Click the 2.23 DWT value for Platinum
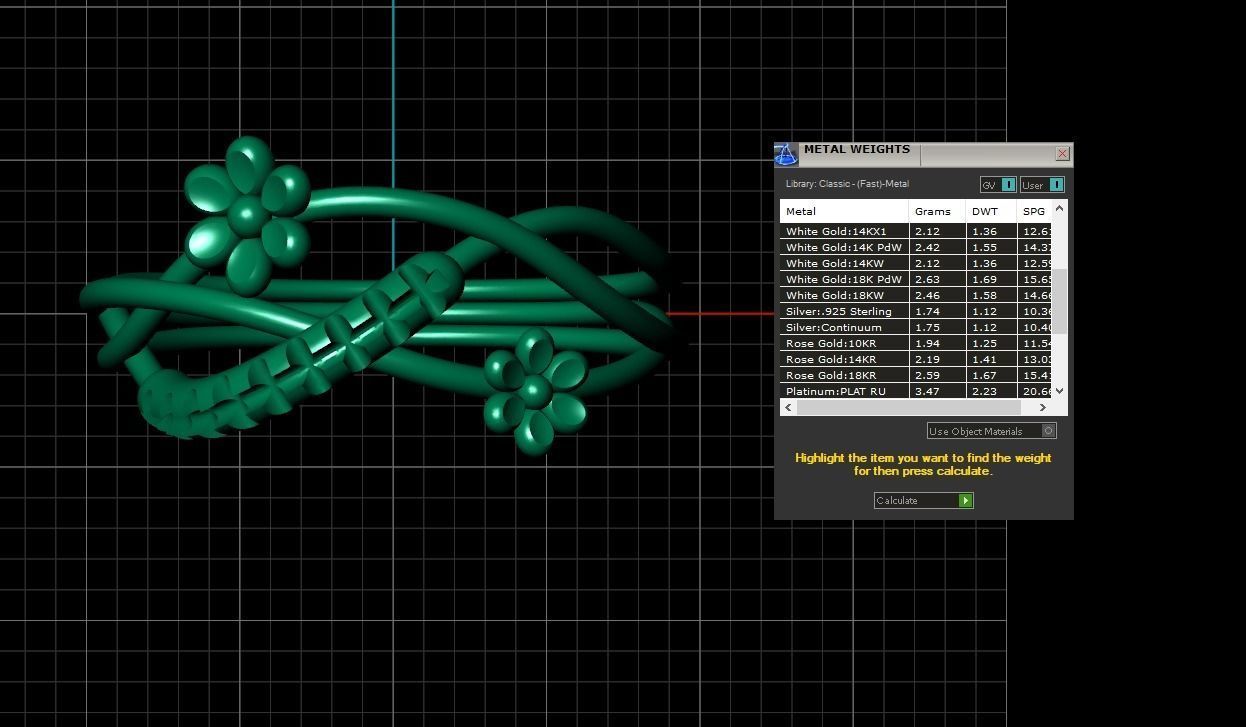The width and height of the screenshot is (1246, 727). 984,391
